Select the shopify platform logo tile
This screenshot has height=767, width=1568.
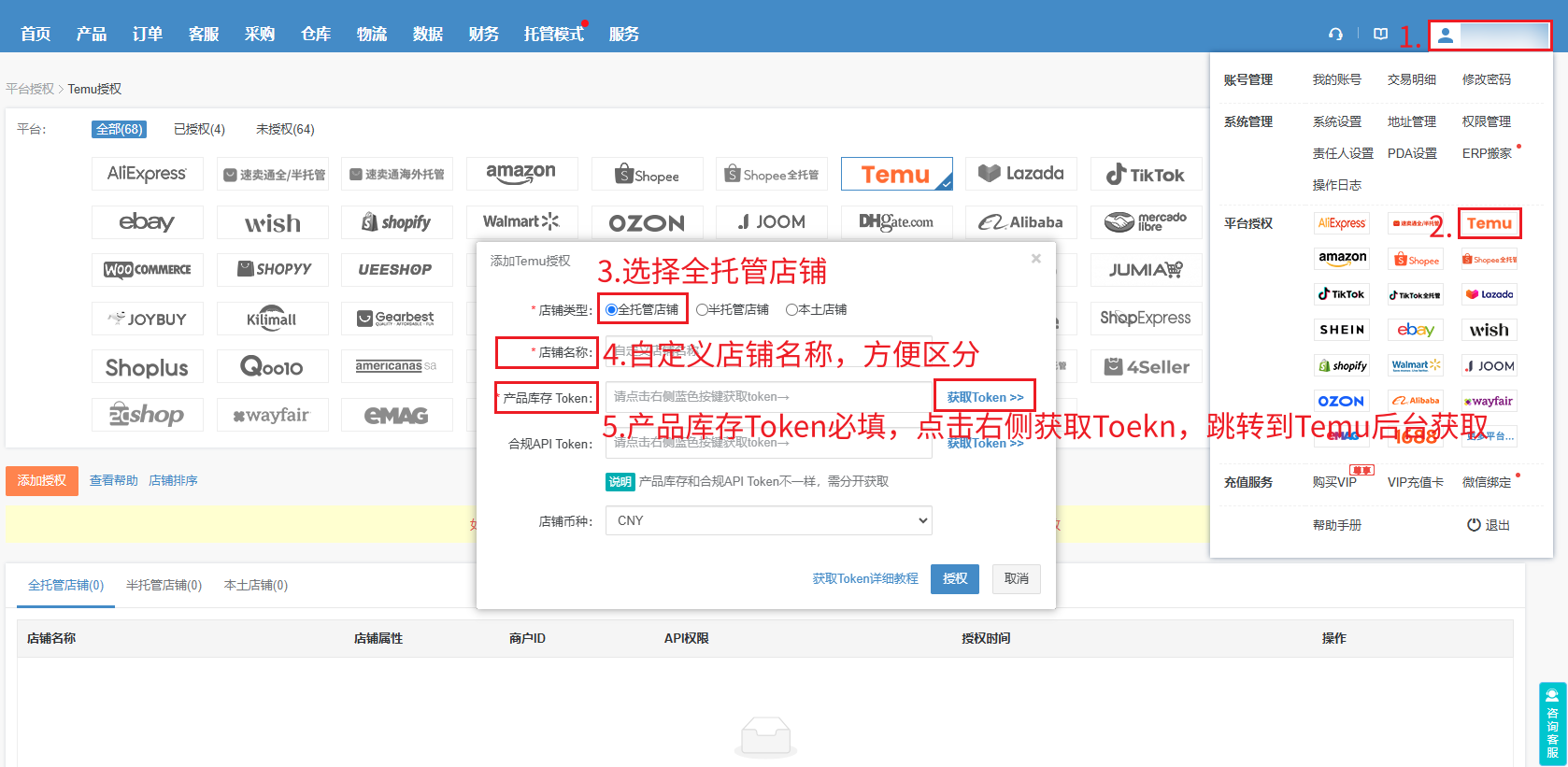click(x=396, y=222)
